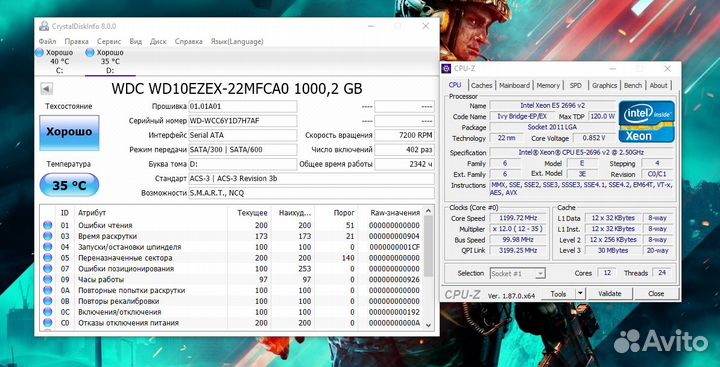This screenshot has height=367, width=720.
Task: Minimize the CrystalDiskInfo window
Action: point(372,26)
